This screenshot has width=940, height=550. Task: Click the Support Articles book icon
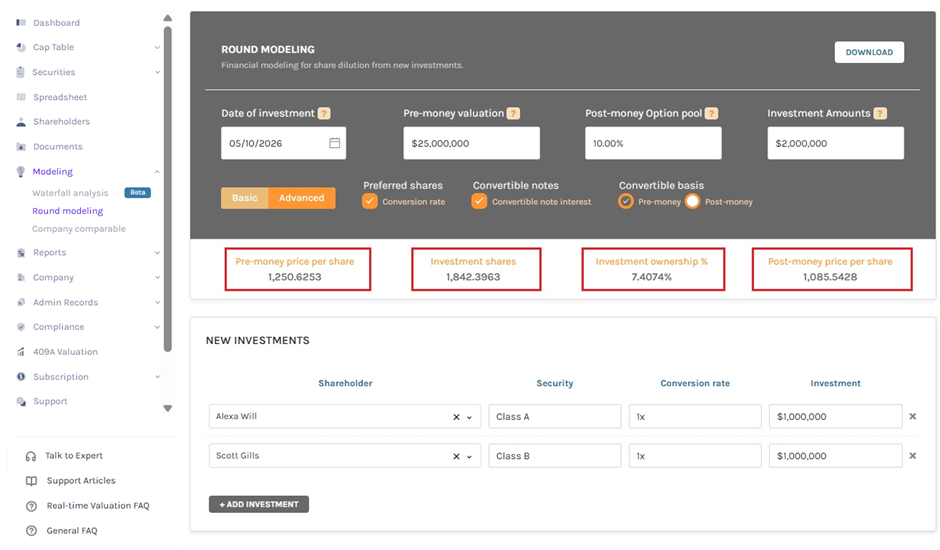31,481
